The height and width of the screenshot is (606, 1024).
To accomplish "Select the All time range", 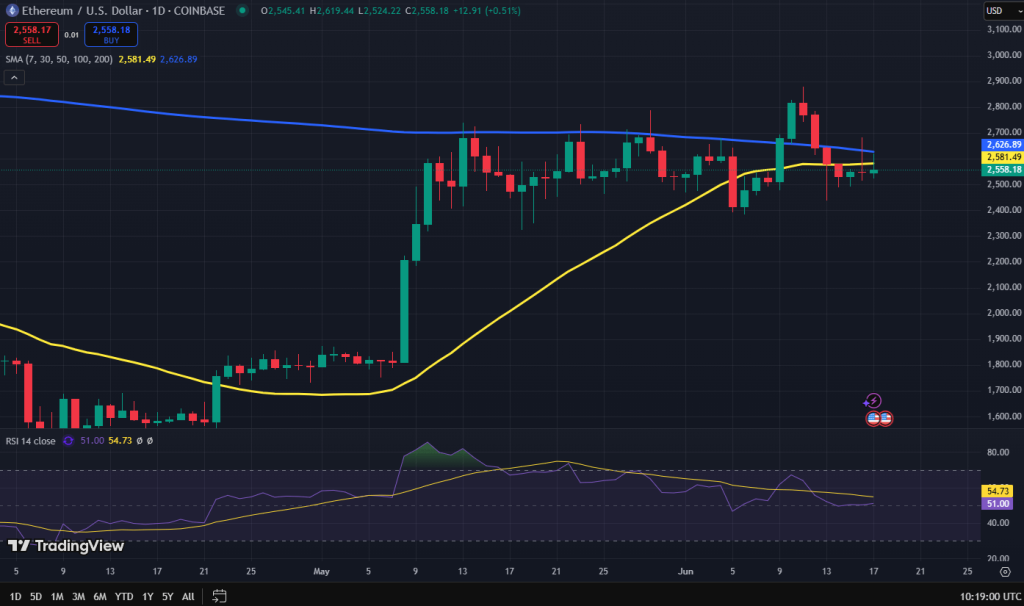I will click(x=188, y=596).
